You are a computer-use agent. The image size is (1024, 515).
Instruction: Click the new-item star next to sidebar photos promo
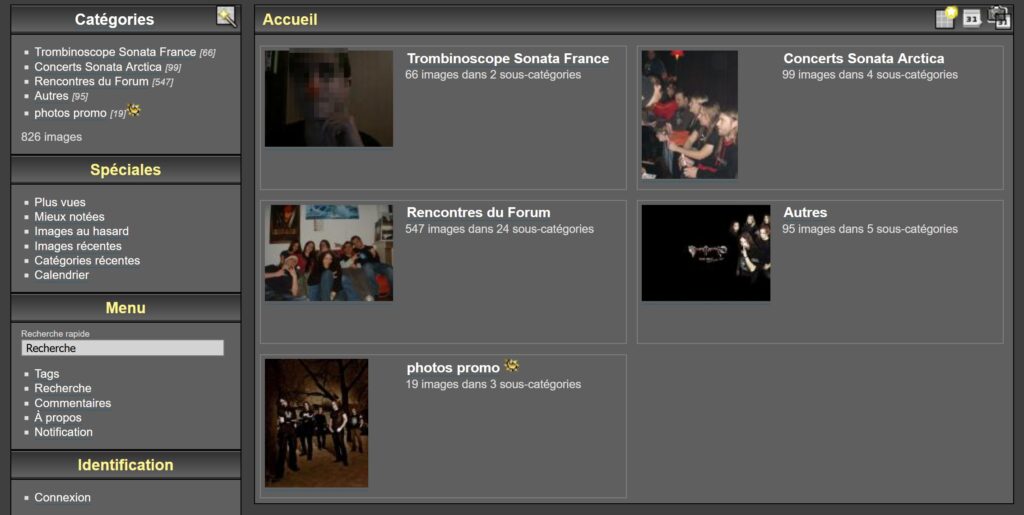pyautogui.click(x=133, y=111)
